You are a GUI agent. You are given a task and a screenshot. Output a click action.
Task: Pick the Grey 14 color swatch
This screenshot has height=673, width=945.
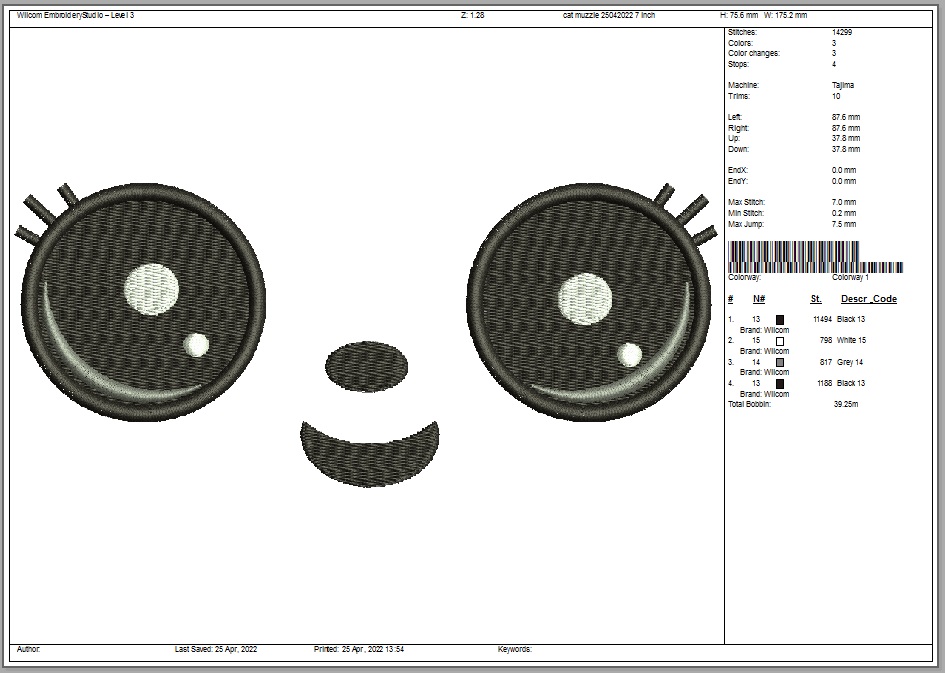[780, 362]
